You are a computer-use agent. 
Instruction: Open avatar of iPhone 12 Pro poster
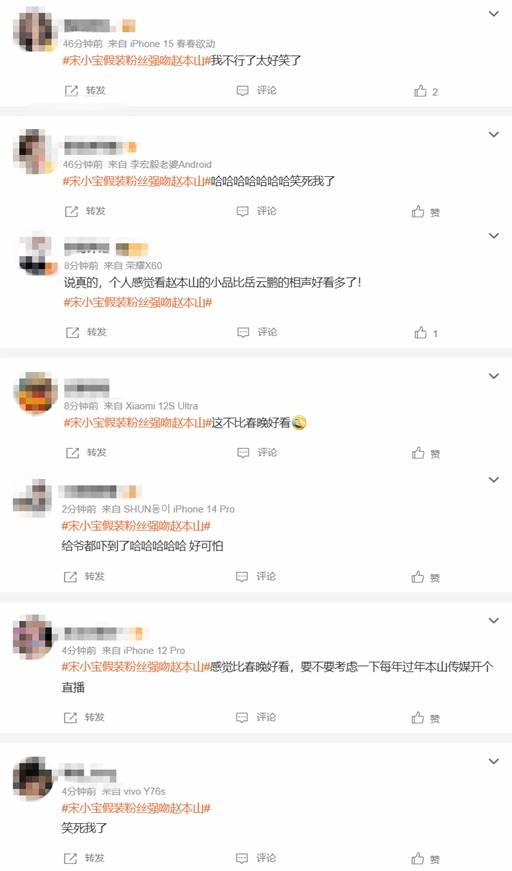[33, 636]
